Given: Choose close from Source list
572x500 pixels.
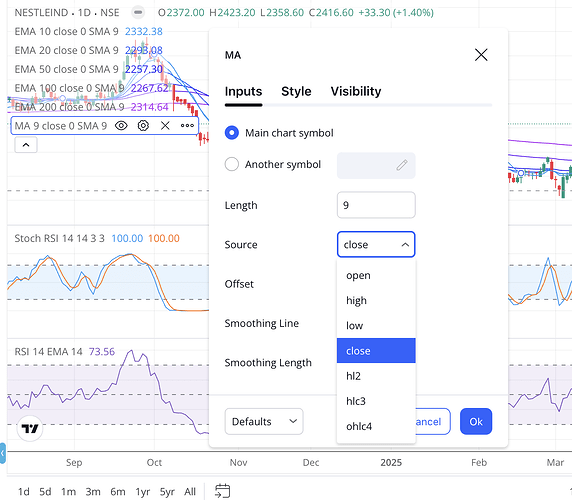Looking at the screenshot, I should (376, 351).
